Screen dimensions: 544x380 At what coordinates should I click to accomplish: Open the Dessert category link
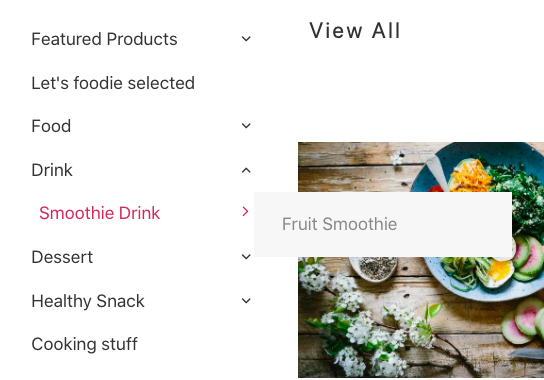(62, 257)
